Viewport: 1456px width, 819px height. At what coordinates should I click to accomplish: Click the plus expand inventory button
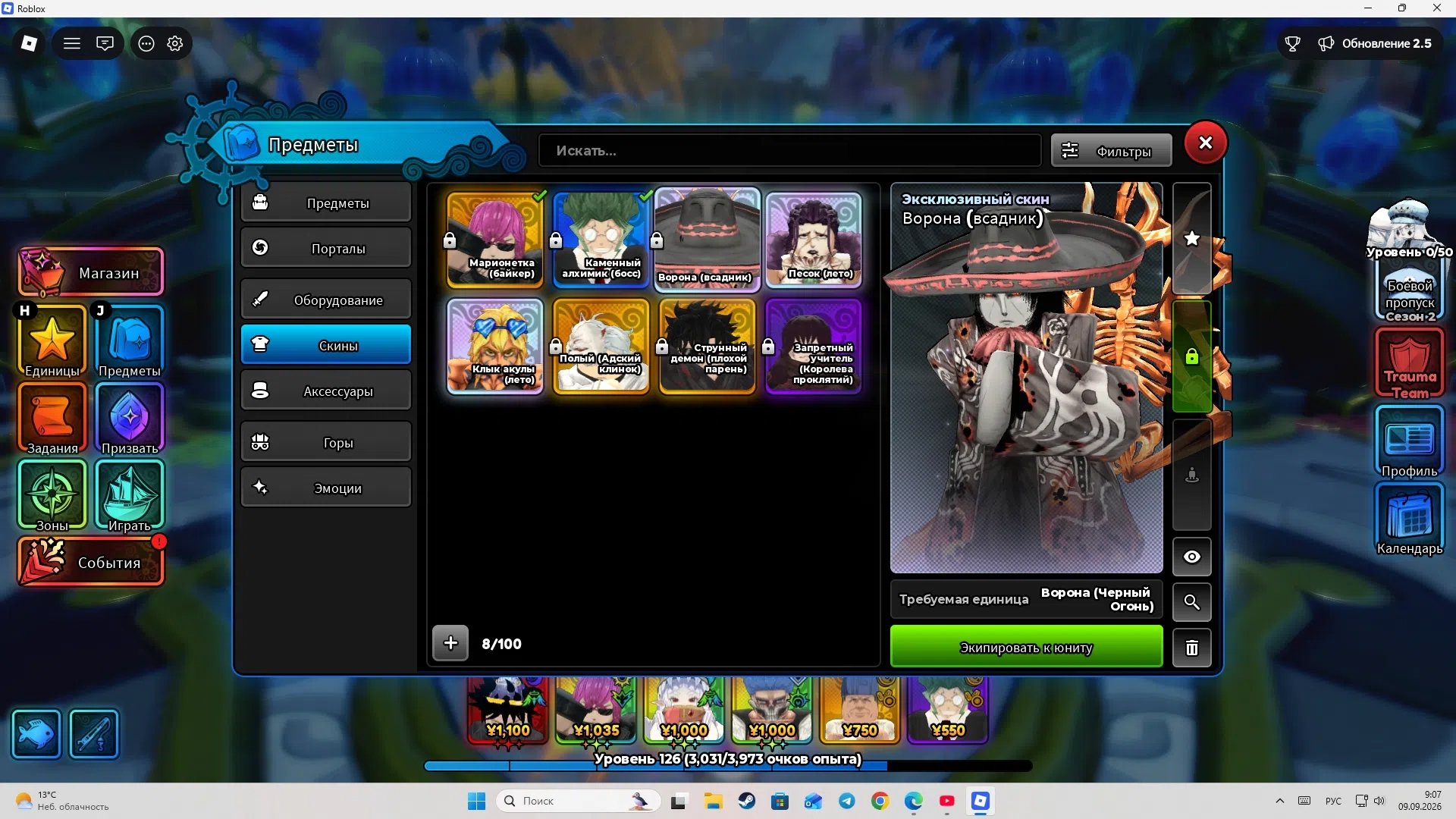coord(450,643)
